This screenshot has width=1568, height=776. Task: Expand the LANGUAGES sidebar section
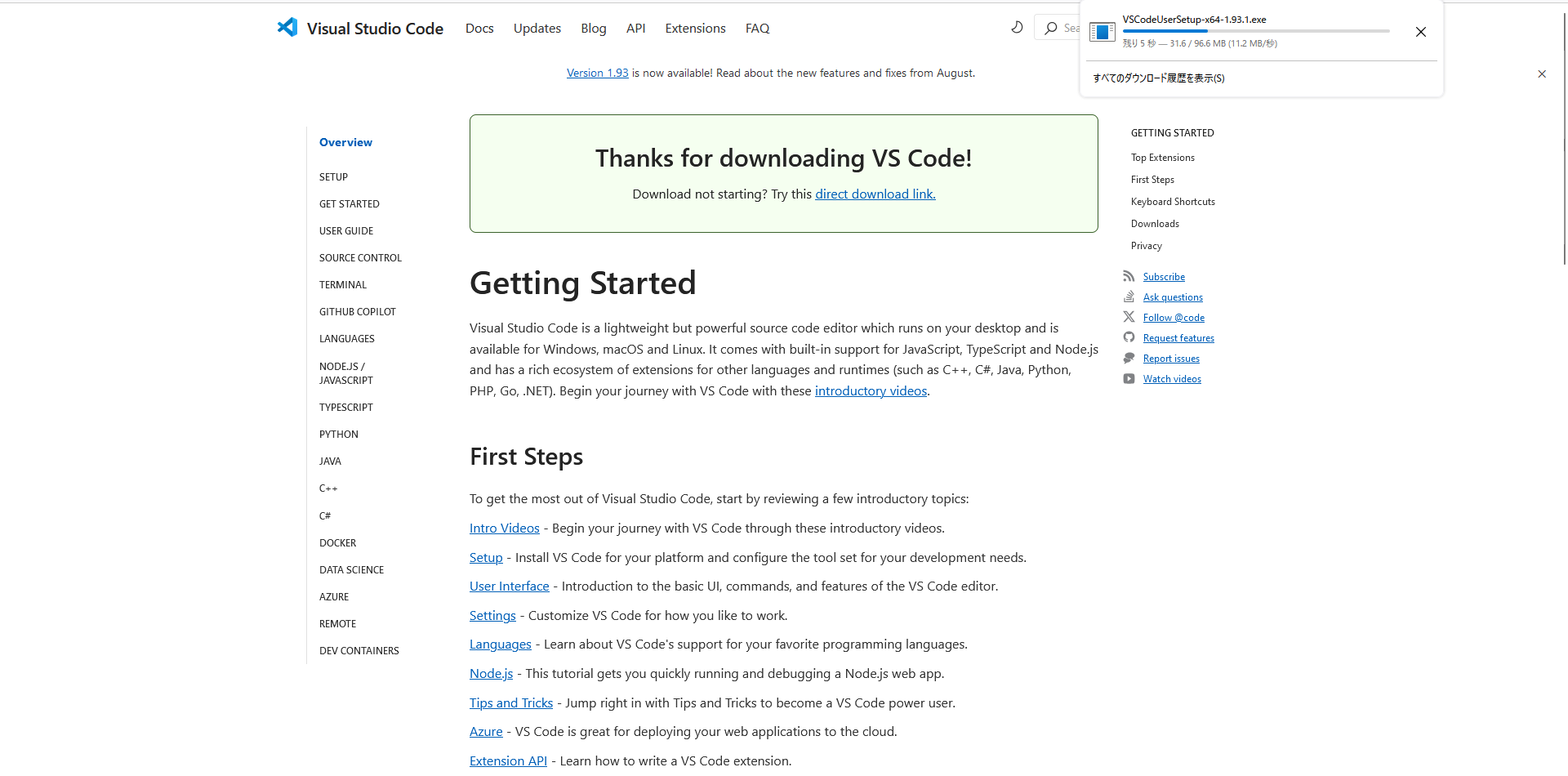347,338
